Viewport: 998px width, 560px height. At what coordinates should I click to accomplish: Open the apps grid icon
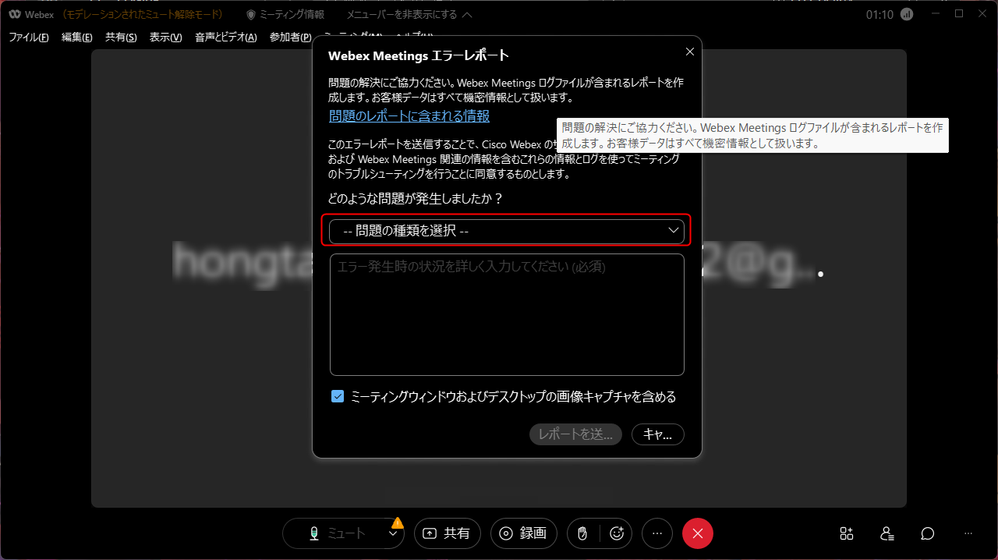(846, 533)
